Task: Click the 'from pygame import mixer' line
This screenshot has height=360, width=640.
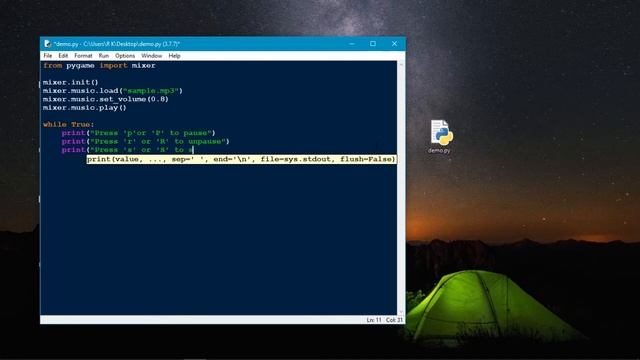Action: pos(99,65)
